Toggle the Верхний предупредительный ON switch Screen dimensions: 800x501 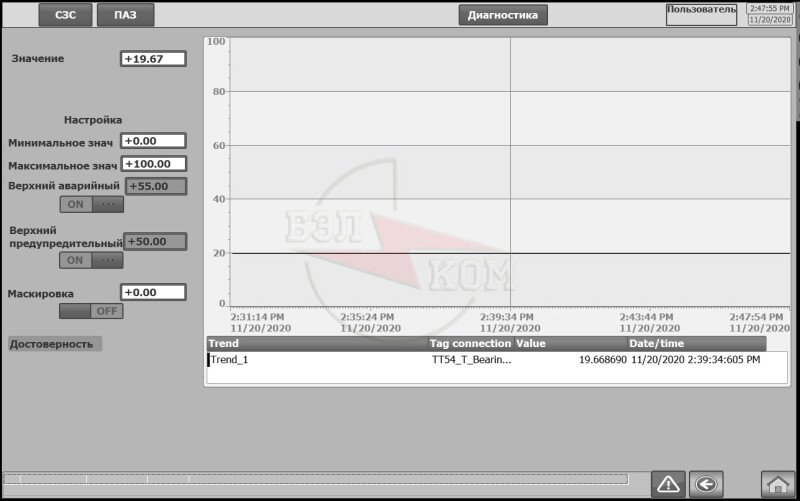point(91,260)
